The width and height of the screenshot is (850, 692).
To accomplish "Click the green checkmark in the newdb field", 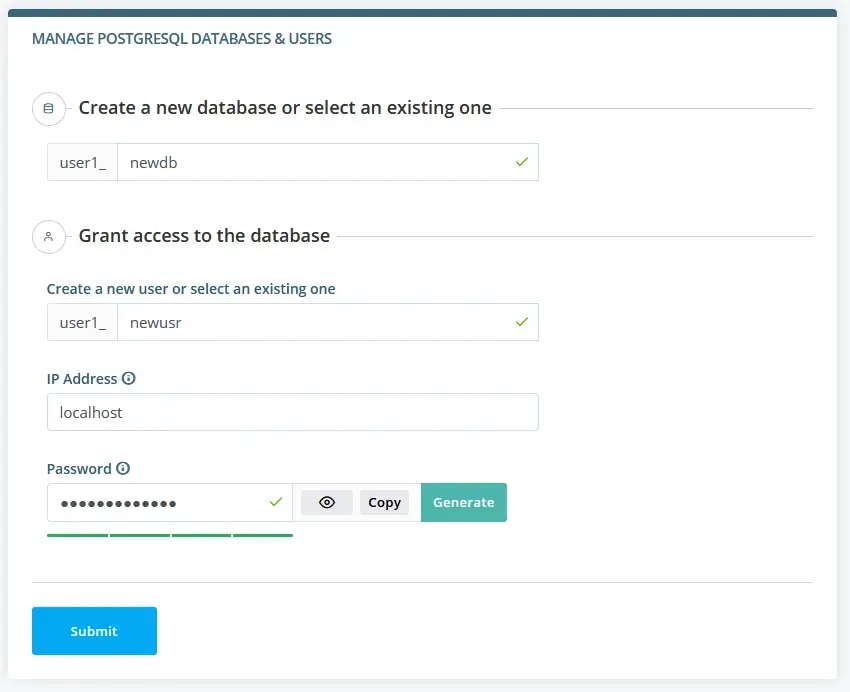I will [x=521, y=161].
